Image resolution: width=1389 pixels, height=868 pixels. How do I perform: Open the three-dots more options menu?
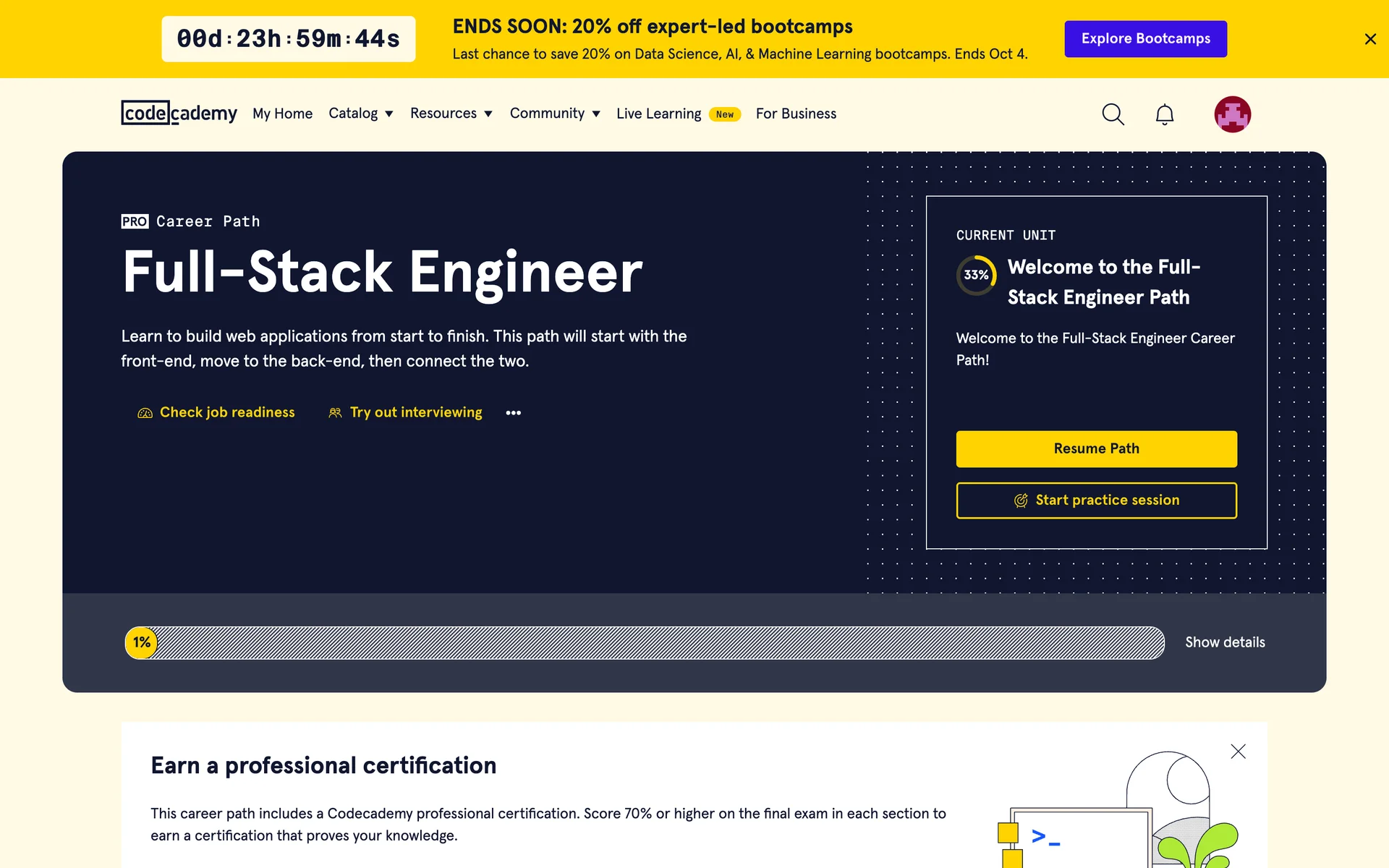(513, 413)
